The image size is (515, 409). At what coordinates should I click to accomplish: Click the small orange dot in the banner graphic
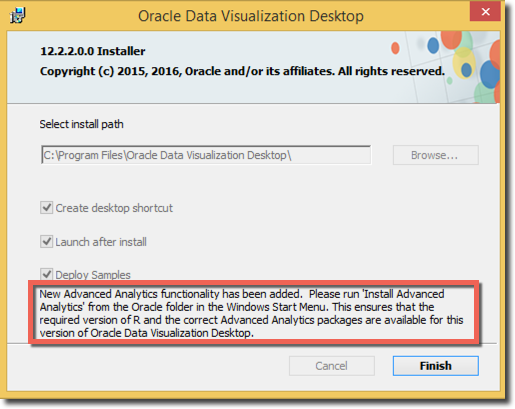click(395, 48)
